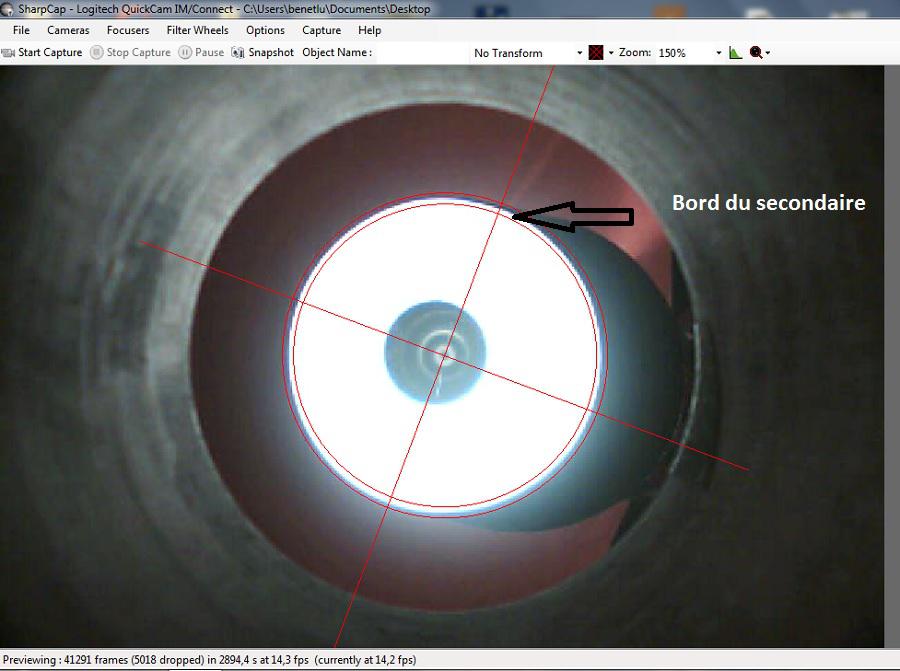The height and width of the screenshot is (671, 900).
Task: Click Start Capture button
Action: [x=42, y=53]
